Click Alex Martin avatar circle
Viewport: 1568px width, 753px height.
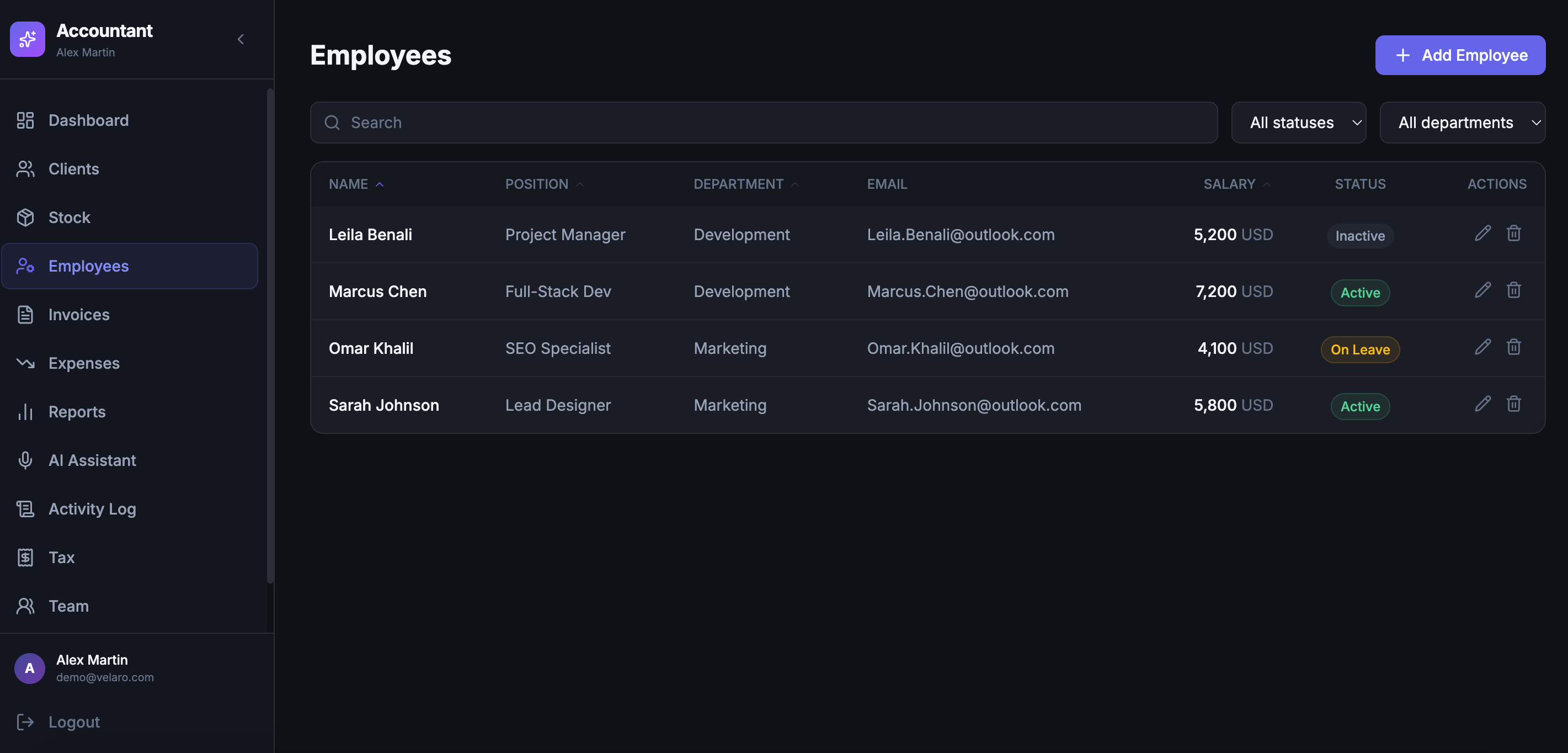[x=29, y=669]
